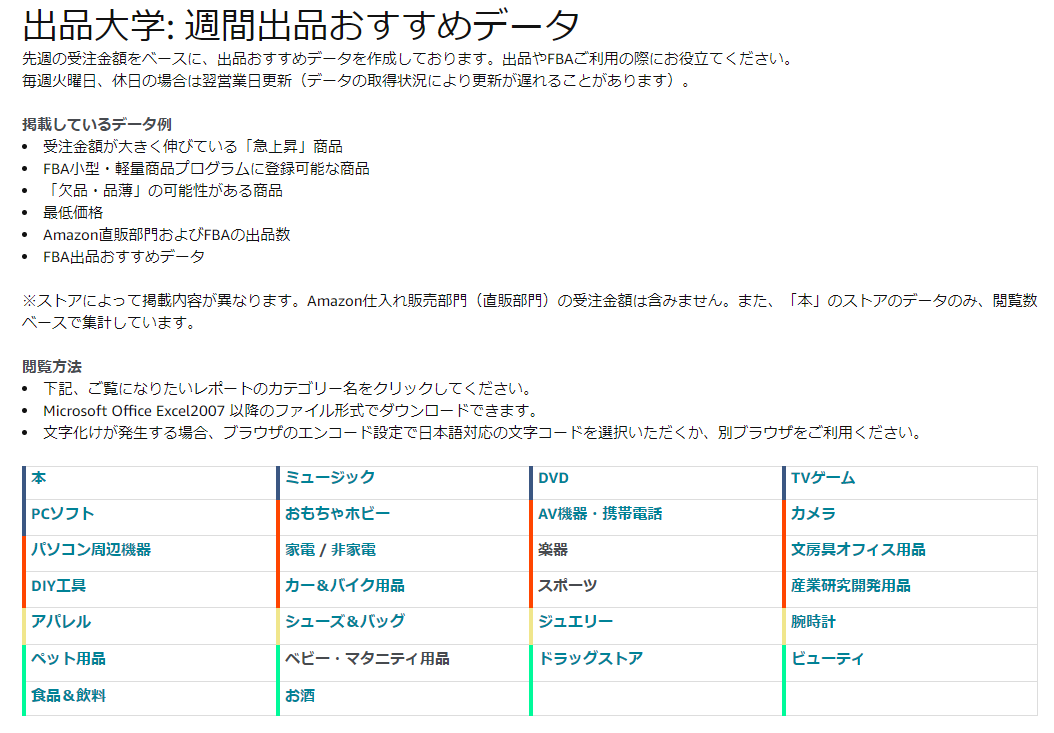Select the DIY工具 link
The image size is (1054, 733).
tap(58, 586)
